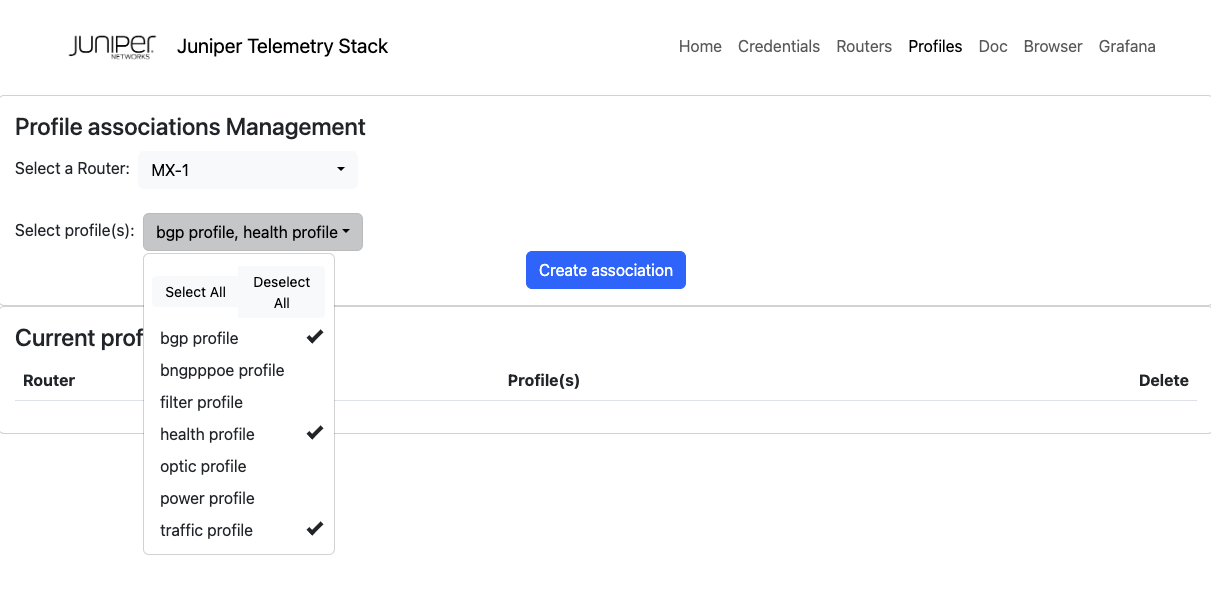1211x591 pixels.
Task: Click the Juniper Networks logo
Action: [x=112, y=46]
